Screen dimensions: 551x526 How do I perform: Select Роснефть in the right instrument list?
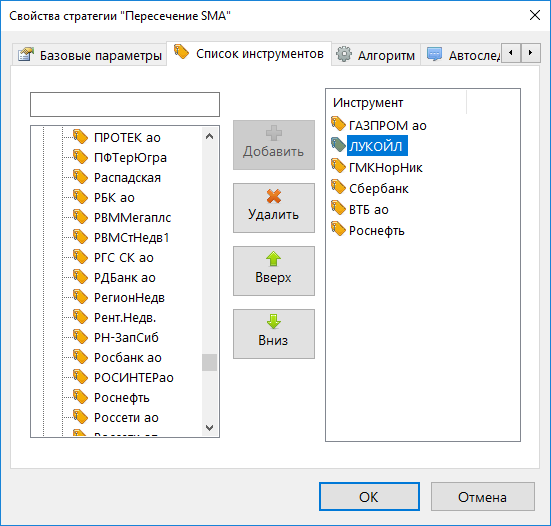[376, 230]
